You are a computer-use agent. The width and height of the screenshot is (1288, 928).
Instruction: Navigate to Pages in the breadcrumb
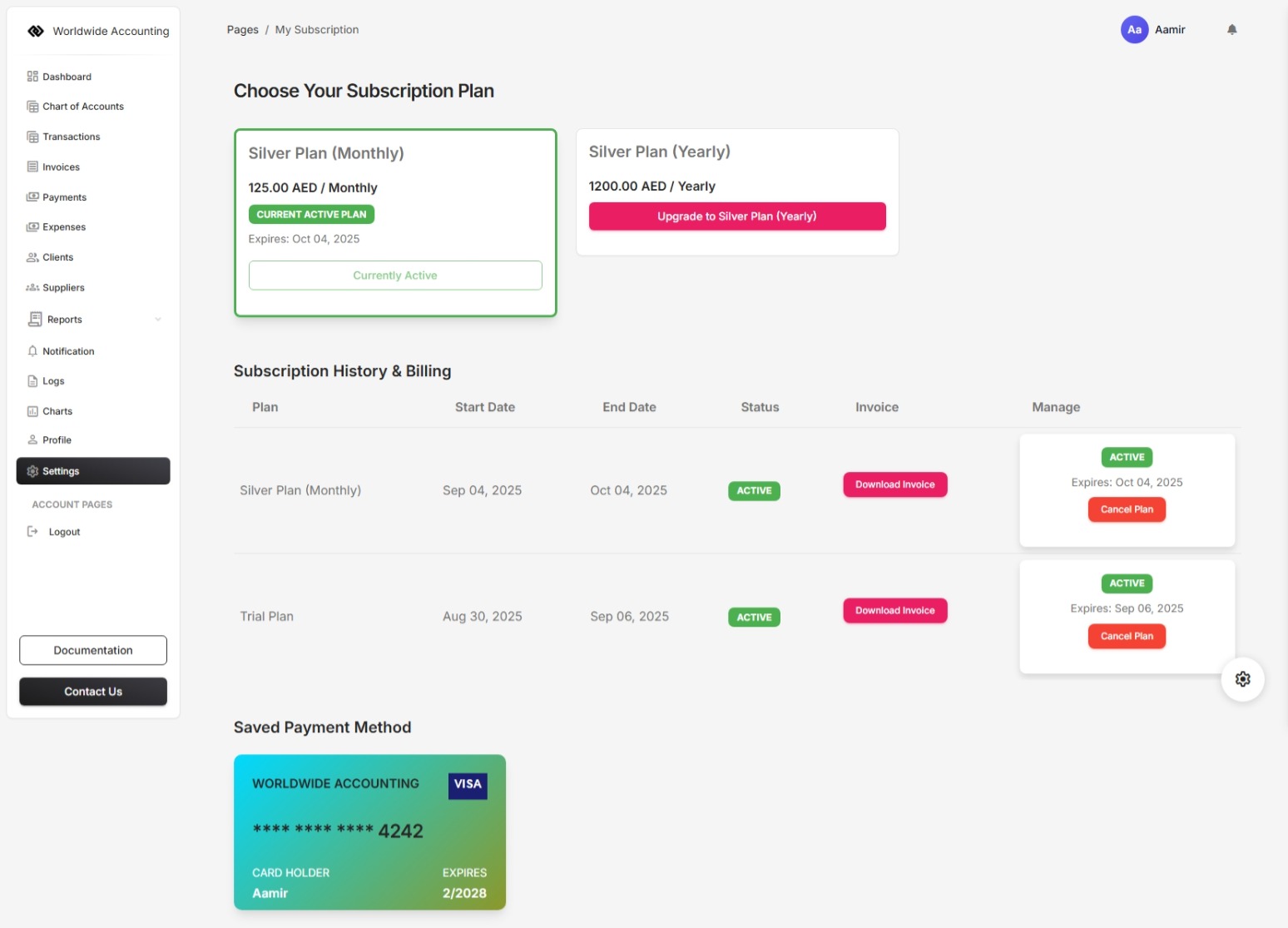click(242, 29)
